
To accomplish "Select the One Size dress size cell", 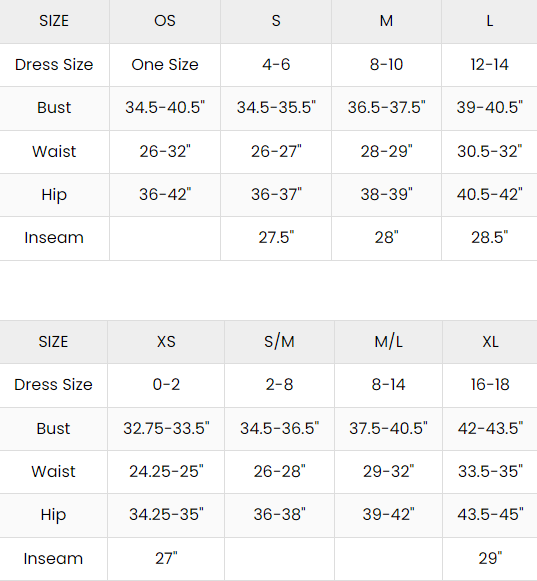I will coord(165,65).
